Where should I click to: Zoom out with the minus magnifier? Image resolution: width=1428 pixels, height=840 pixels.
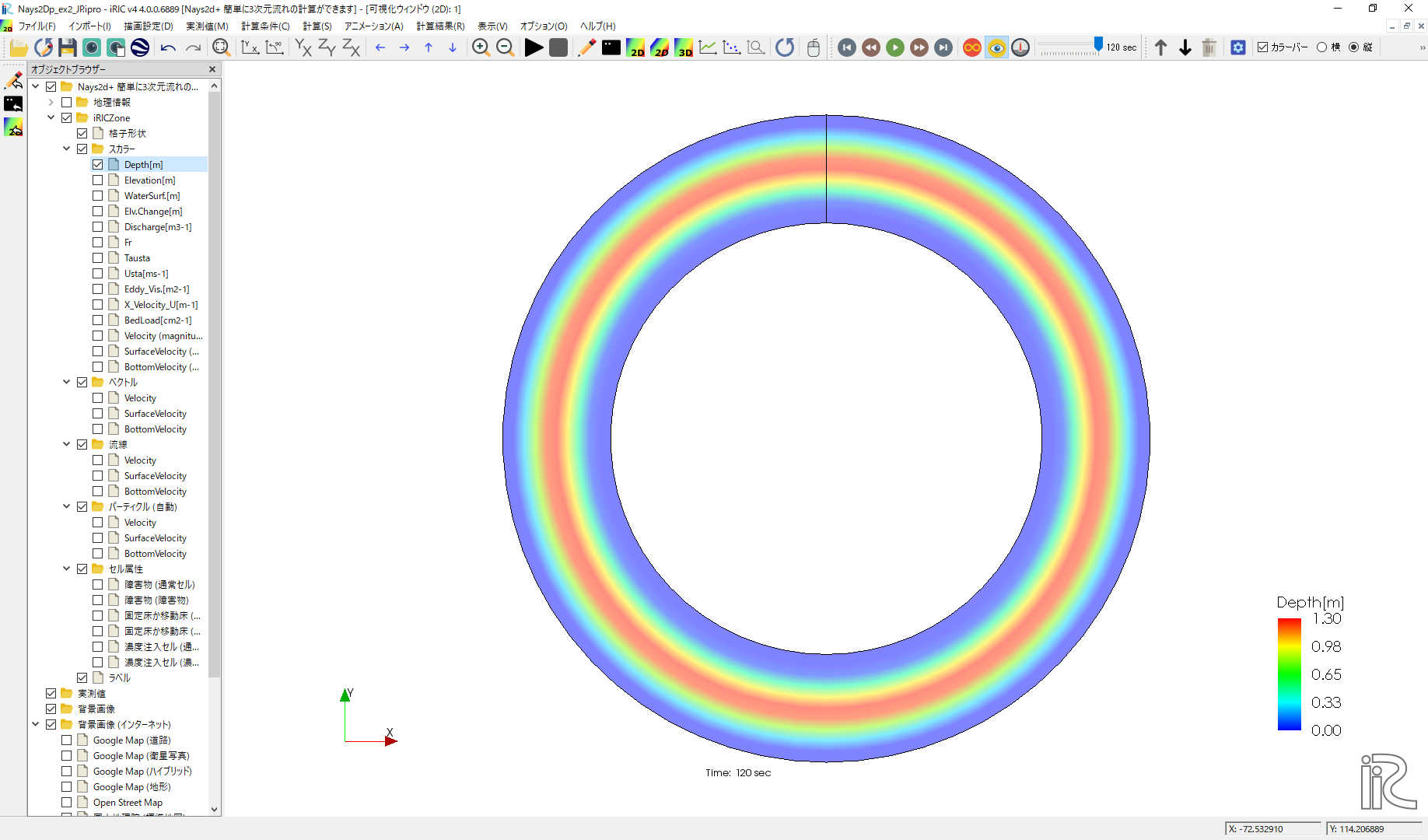(506, 47)
